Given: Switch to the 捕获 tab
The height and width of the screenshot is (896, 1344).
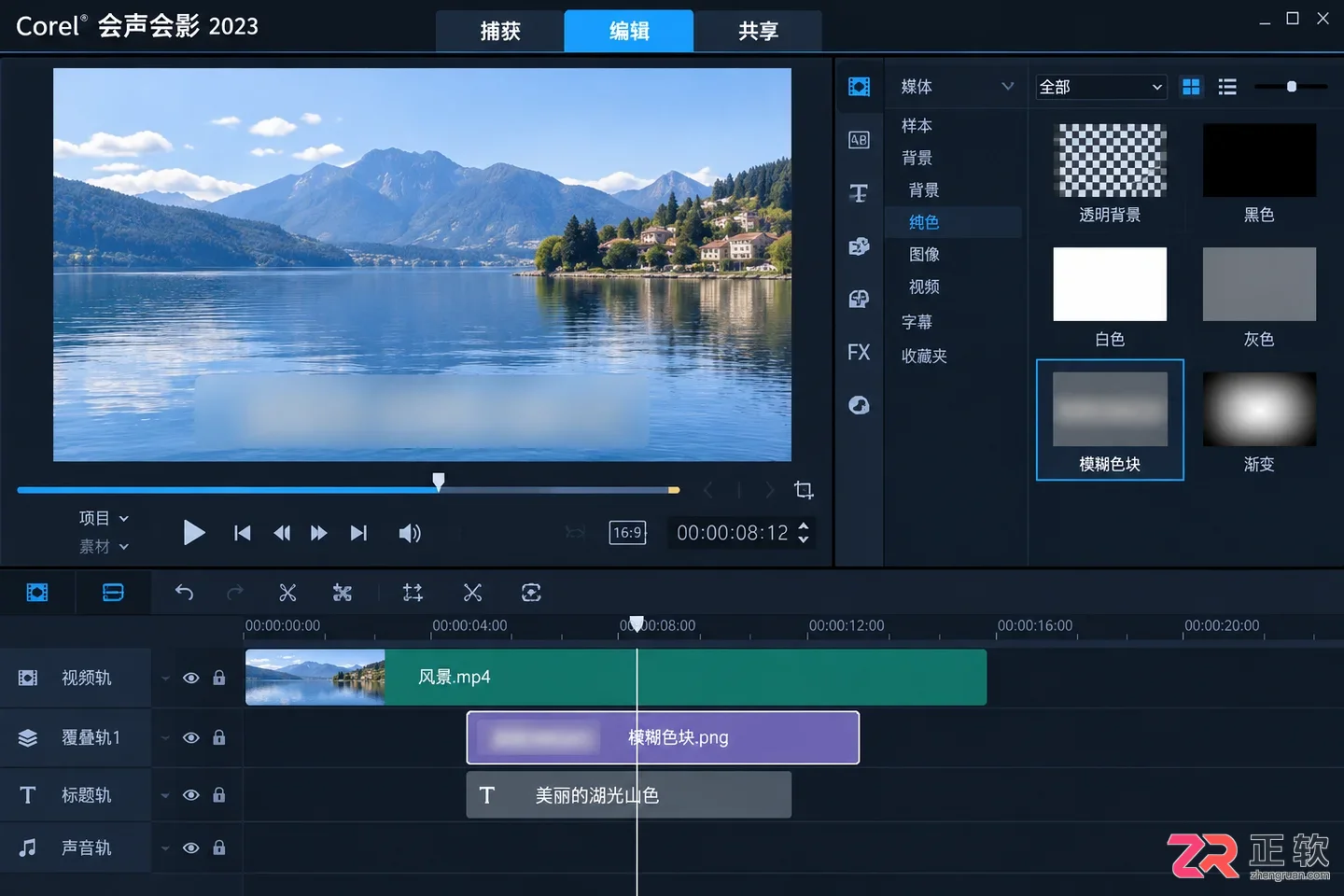Looking at the screenshot, I should (499, 31).
